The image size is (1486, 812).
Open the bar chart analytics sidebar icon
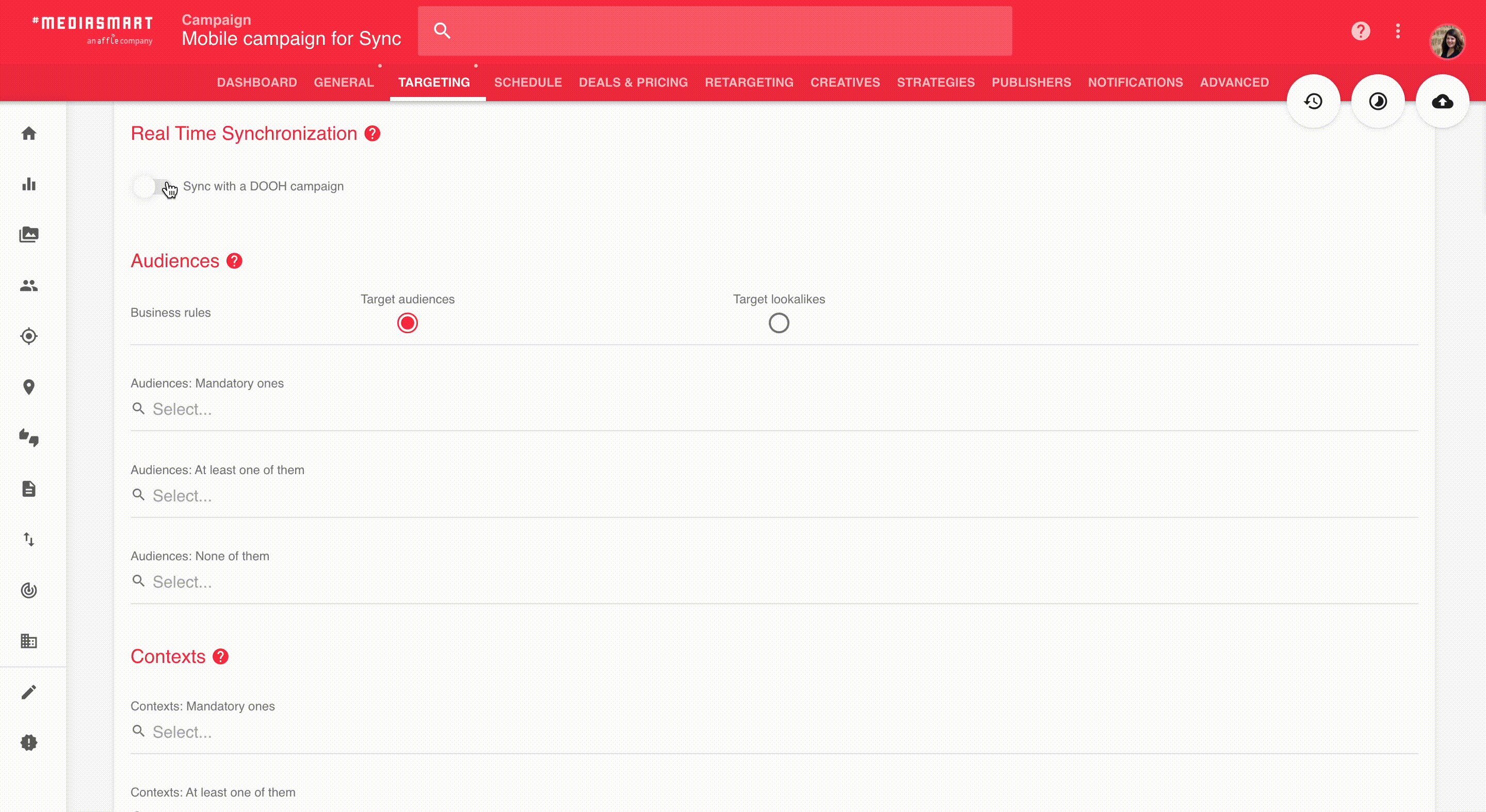click(29, 184)
